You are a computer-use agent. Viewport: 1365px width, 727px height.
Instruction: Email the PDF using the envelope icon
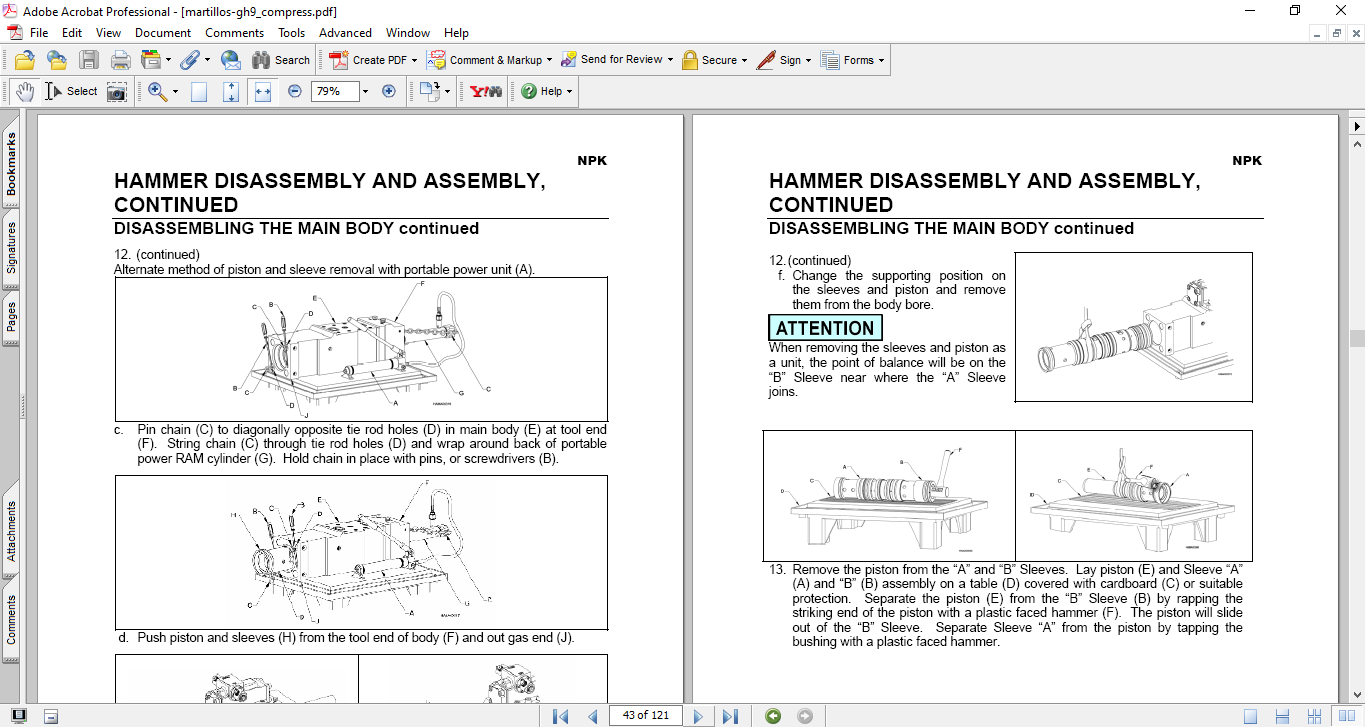pos(231,59)
